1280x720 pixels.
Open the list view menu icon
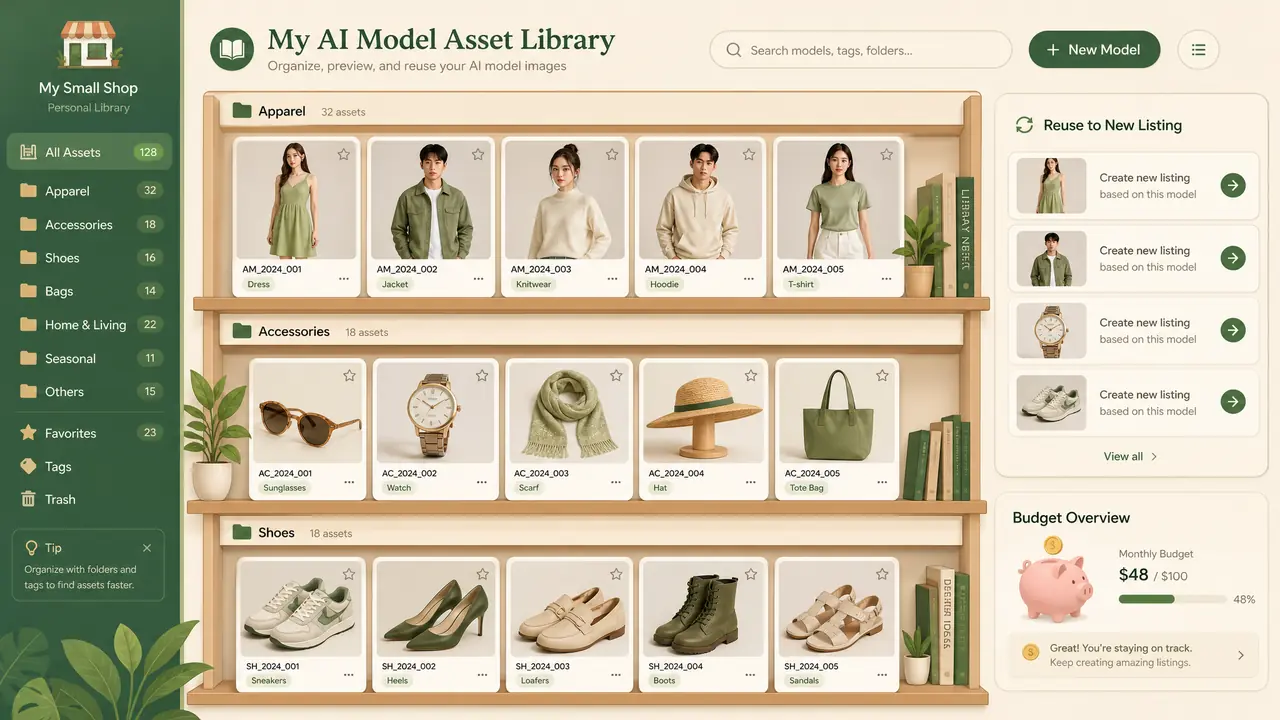point(1198,50)
